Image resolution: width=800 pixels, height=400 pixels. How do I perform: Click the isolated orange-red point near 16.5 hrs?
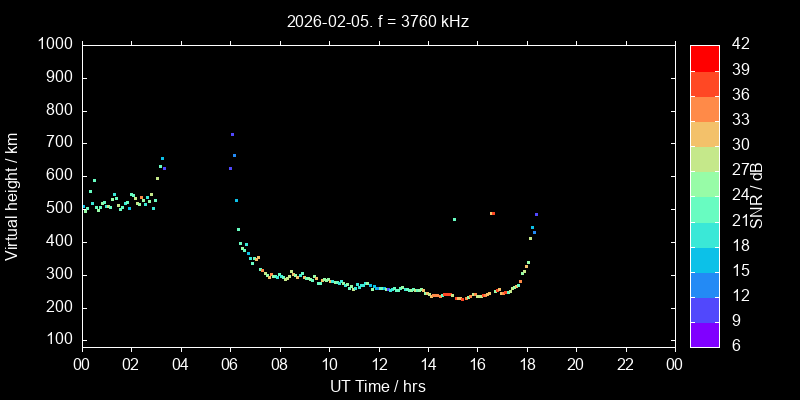(x=492, y=213)
